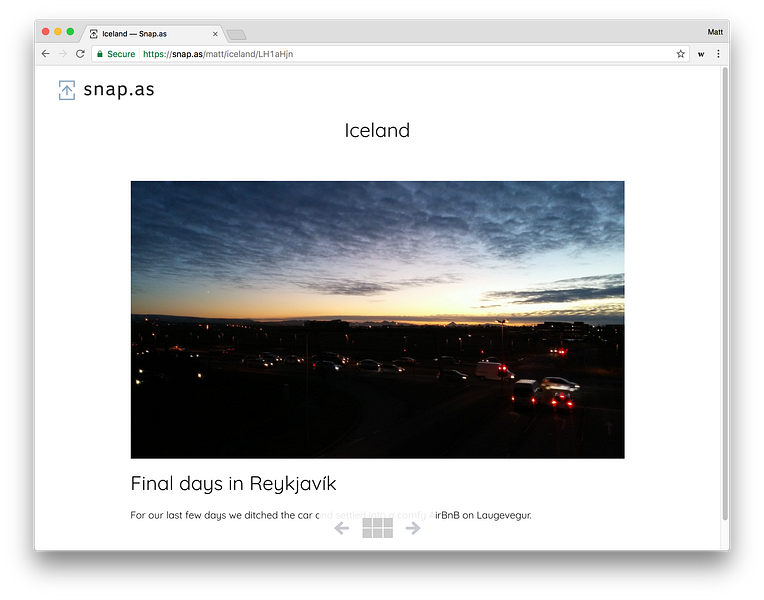The height and width of the screenshot is (600, 764).
Task: Click the green maximize window button
Action: [x=70, y=32]
